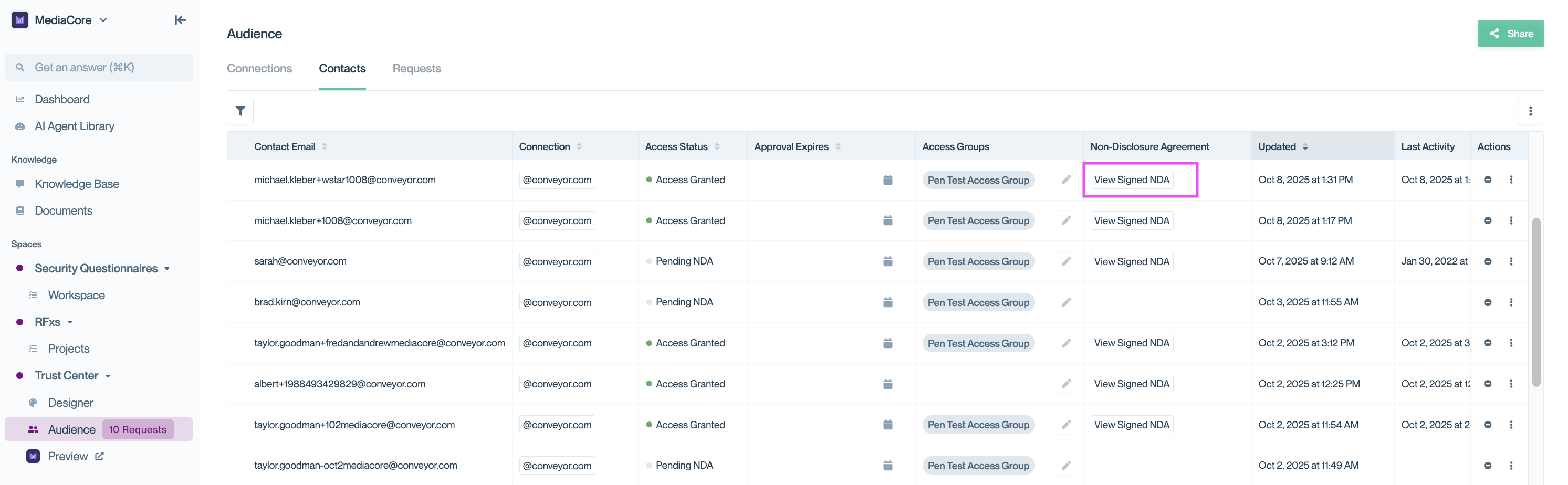
Task: Click email brad.kirn@conveyor.com
Action: [x=307, y=302]
